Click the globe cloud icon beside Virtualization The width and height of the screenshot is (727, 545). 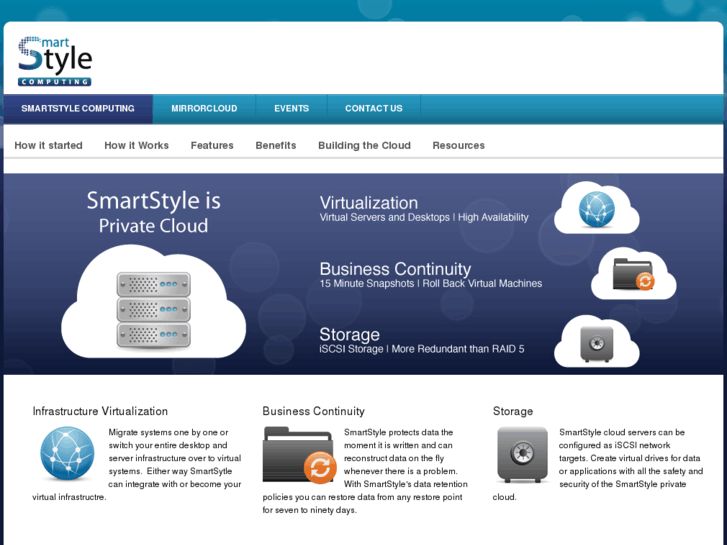pos(597,208)
